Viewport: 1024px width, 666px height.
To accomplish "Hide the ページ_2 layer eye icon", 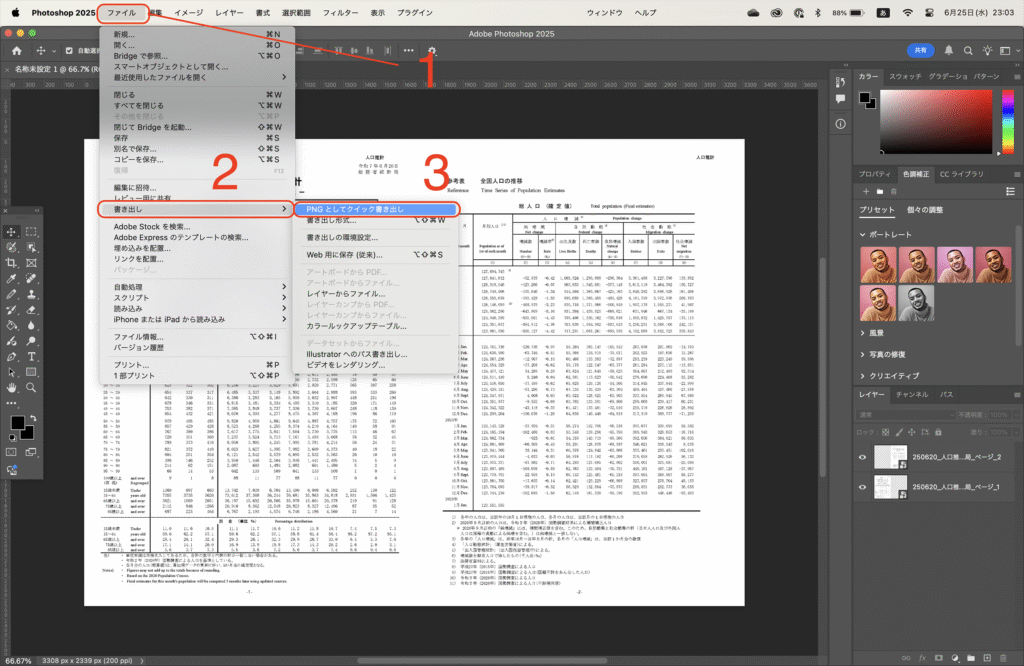I will coord(862,457).
